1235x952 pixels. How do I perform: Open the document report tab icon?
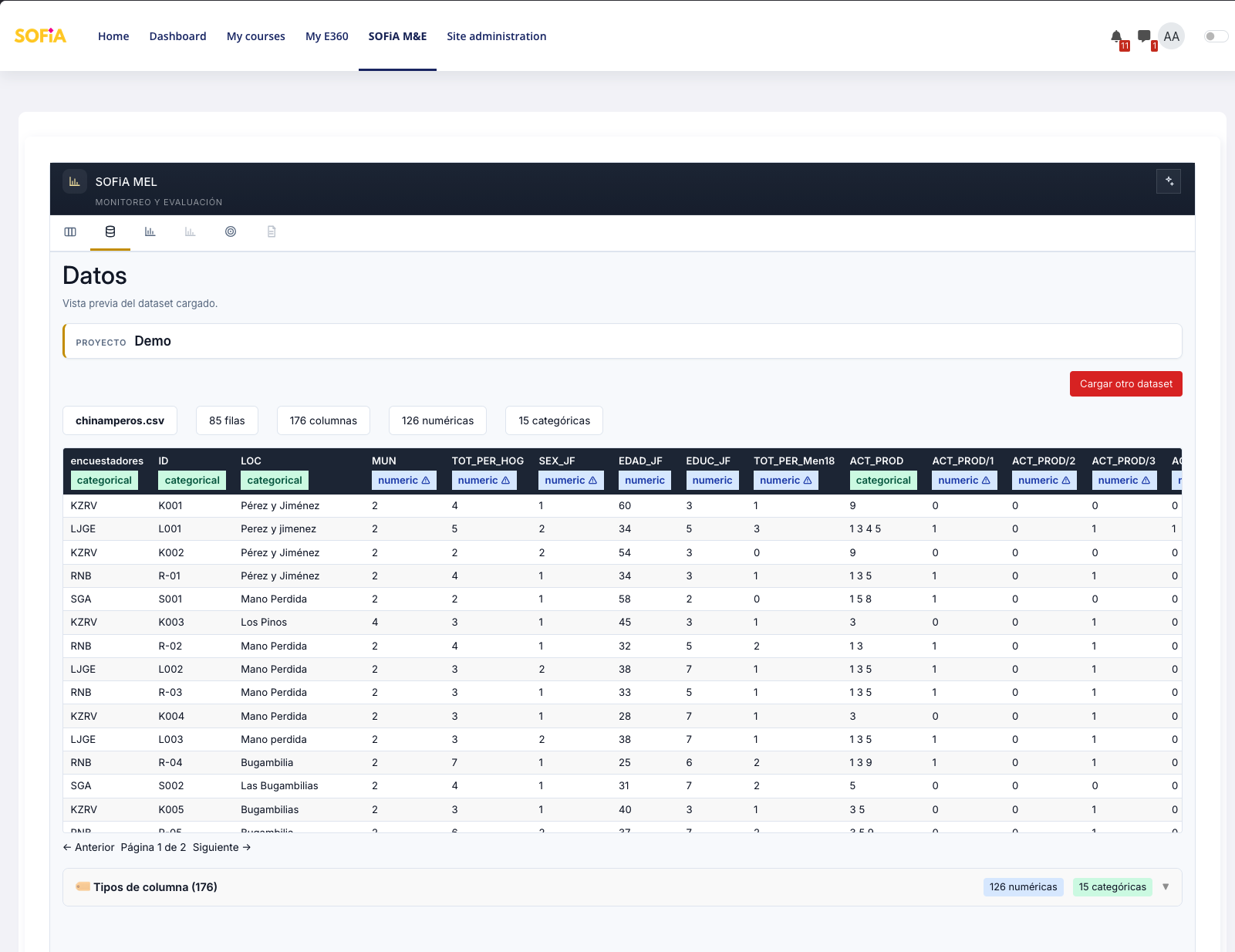272,231
